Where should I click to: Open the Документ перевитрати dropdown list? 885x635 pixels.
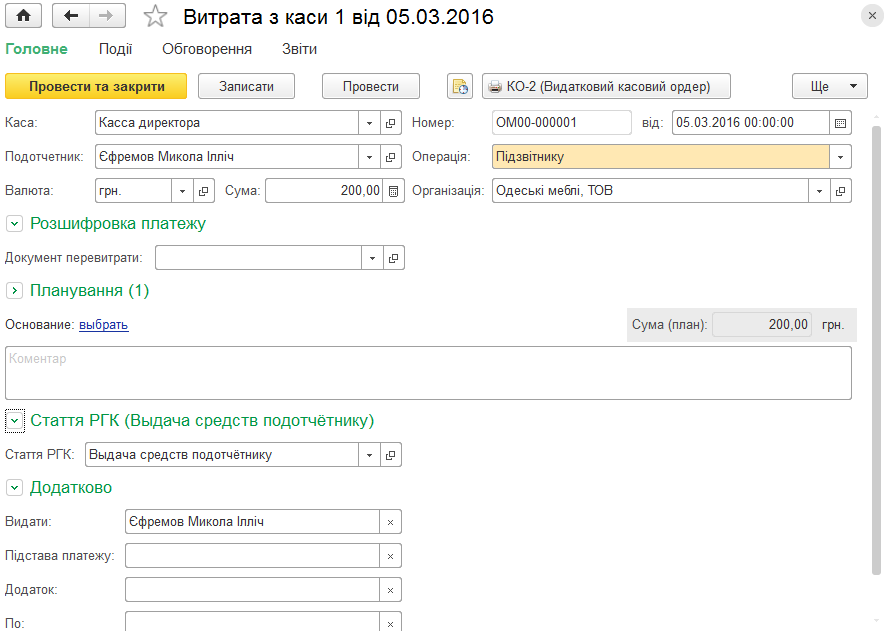point(373,258)
